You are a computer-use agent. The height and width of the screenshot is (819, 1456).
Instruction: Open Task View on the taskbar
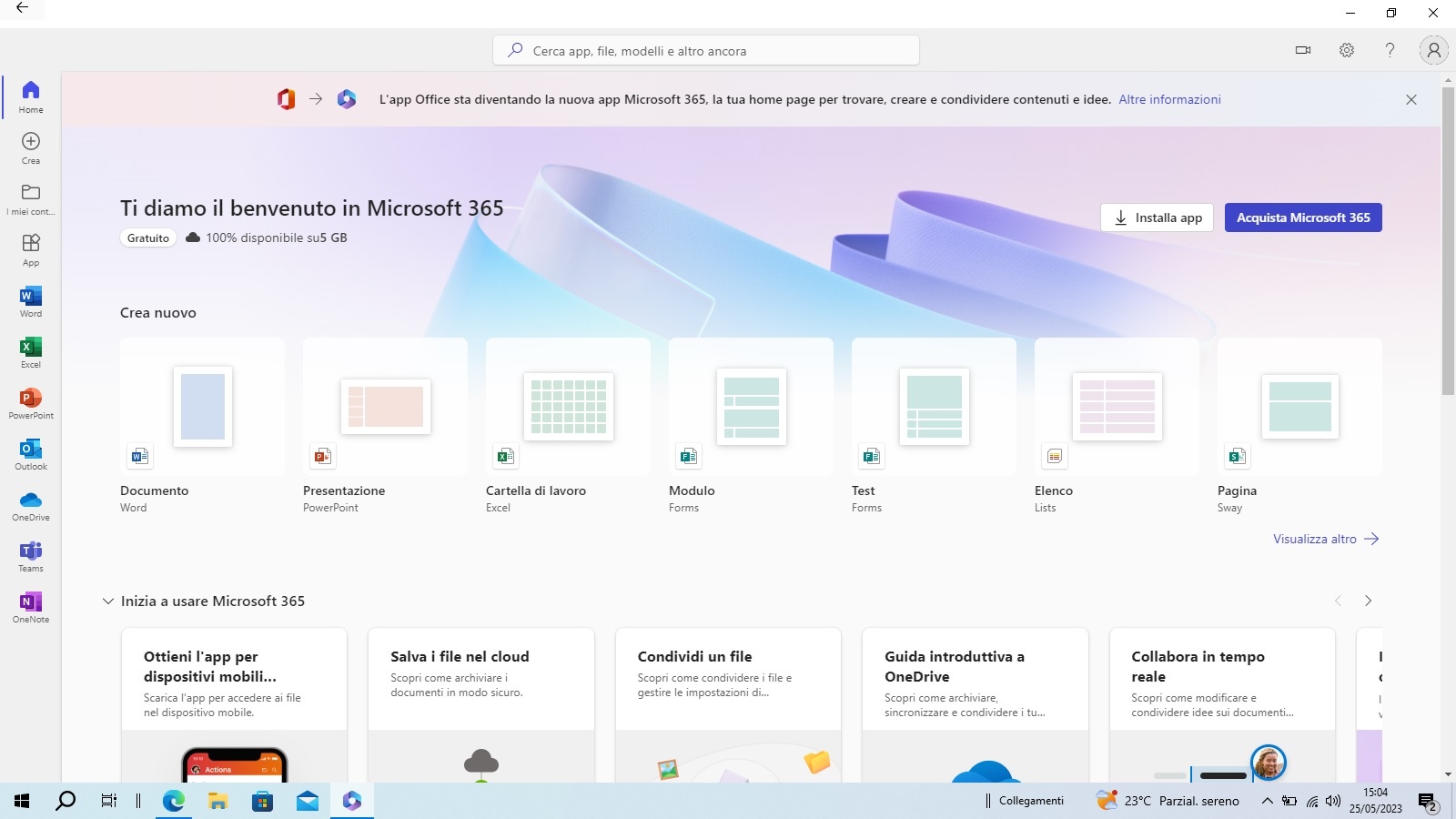[x=109, y=801]
